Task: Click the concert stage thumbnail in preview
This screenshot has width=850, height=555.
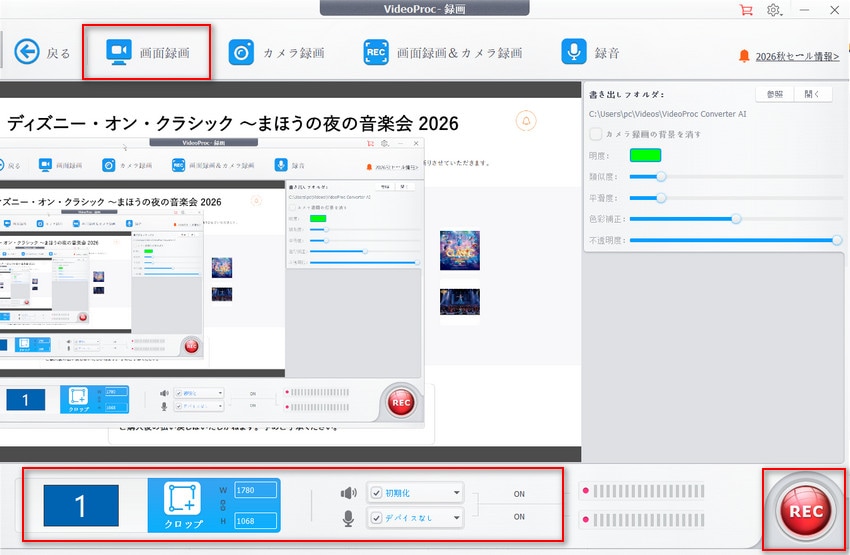Action: pos(460,302)
